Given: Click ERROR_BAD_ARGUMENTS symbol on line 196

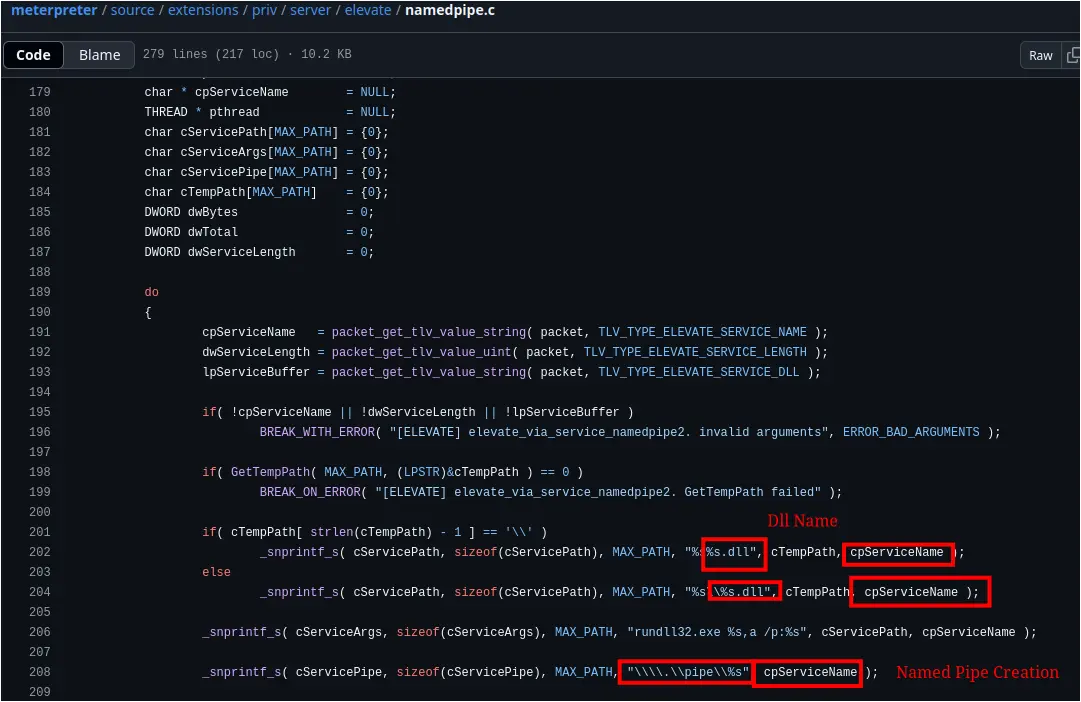Looking at the screenshot, I should point(911,432).
